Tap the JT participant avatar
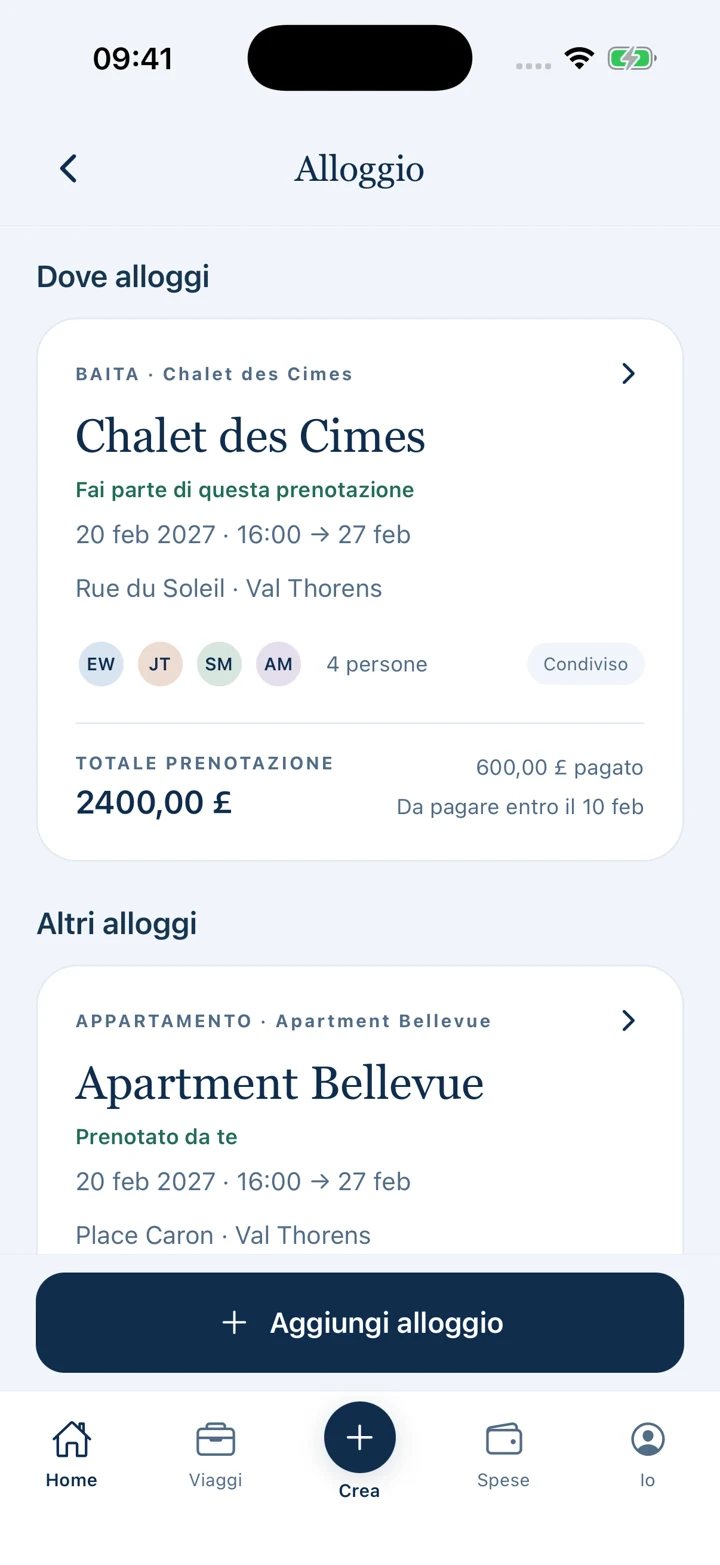This screenshot has height=1565, width=720. click(160, 664)
